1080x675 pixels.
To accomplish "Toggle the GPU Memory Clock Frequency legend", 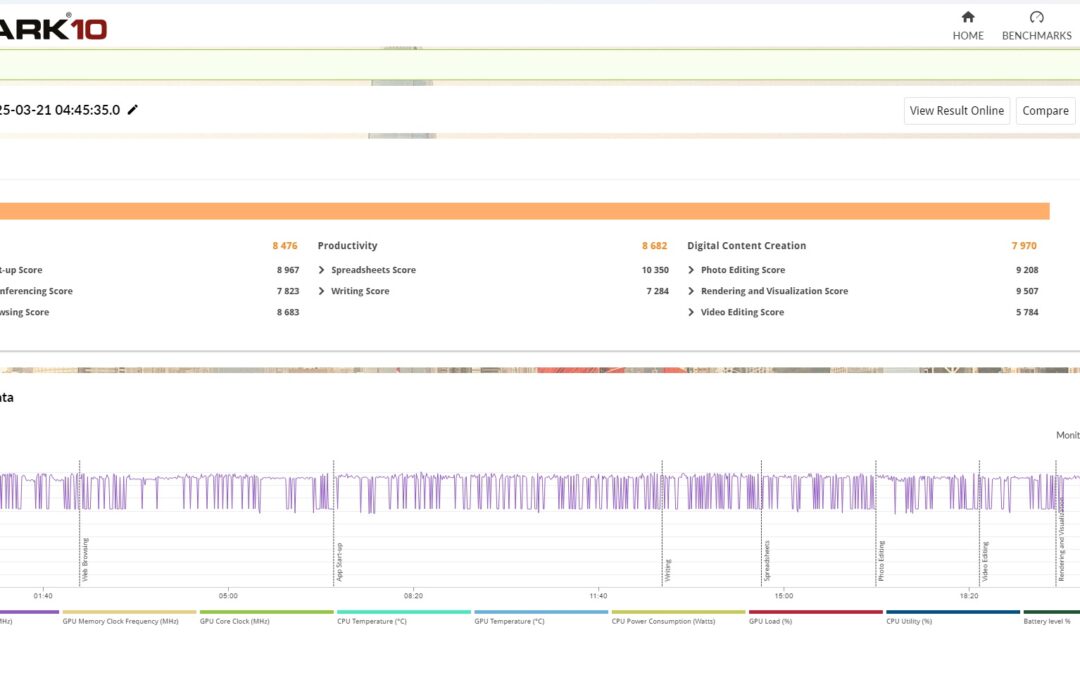I will [x=120, y=621].
